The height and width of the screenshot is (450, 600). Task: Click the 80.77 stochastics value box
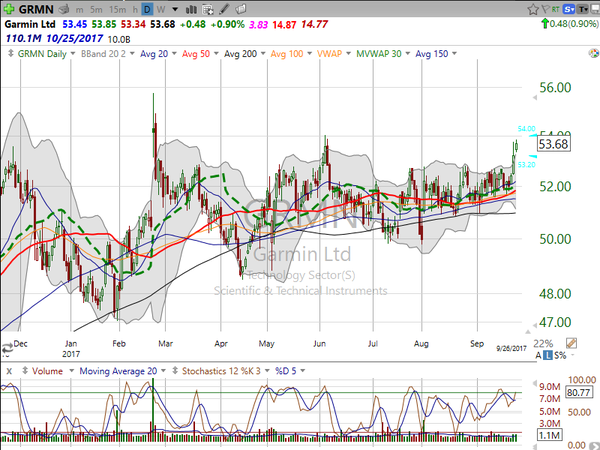pyautogui.click(x=579, y=392)
